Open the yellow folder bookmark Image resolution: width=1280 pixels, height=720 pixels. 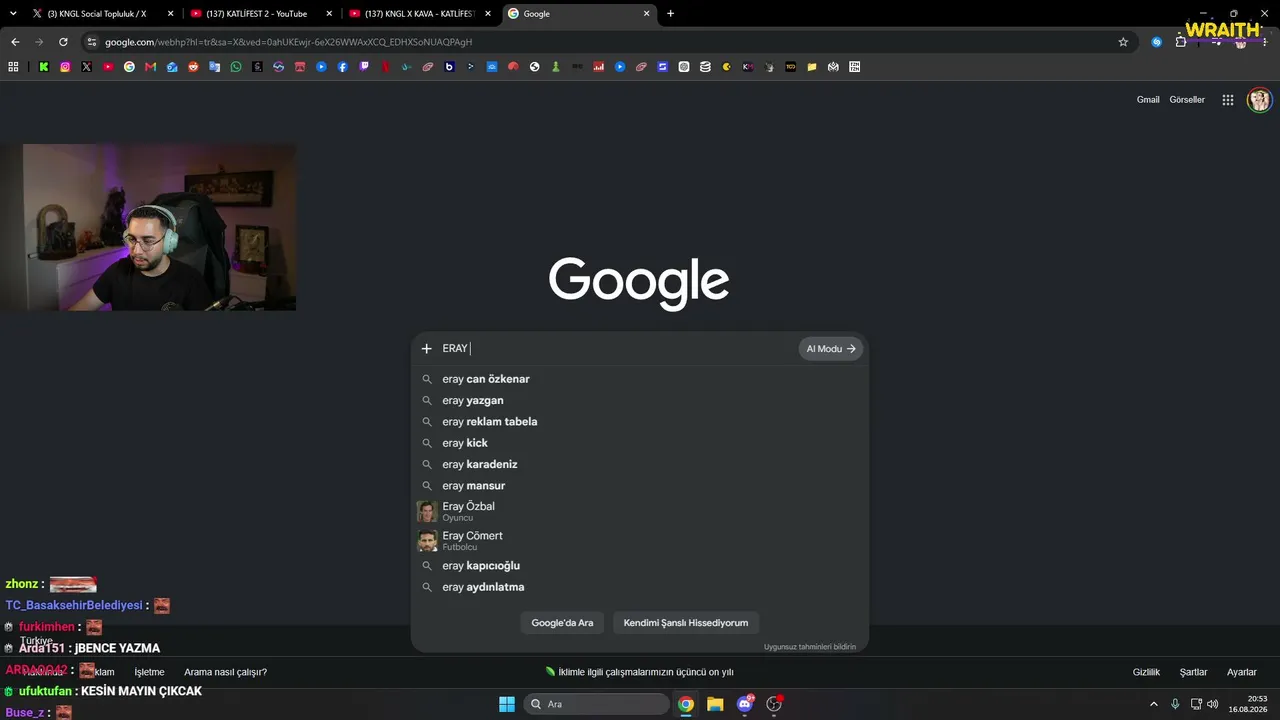[x=812, y=67]
